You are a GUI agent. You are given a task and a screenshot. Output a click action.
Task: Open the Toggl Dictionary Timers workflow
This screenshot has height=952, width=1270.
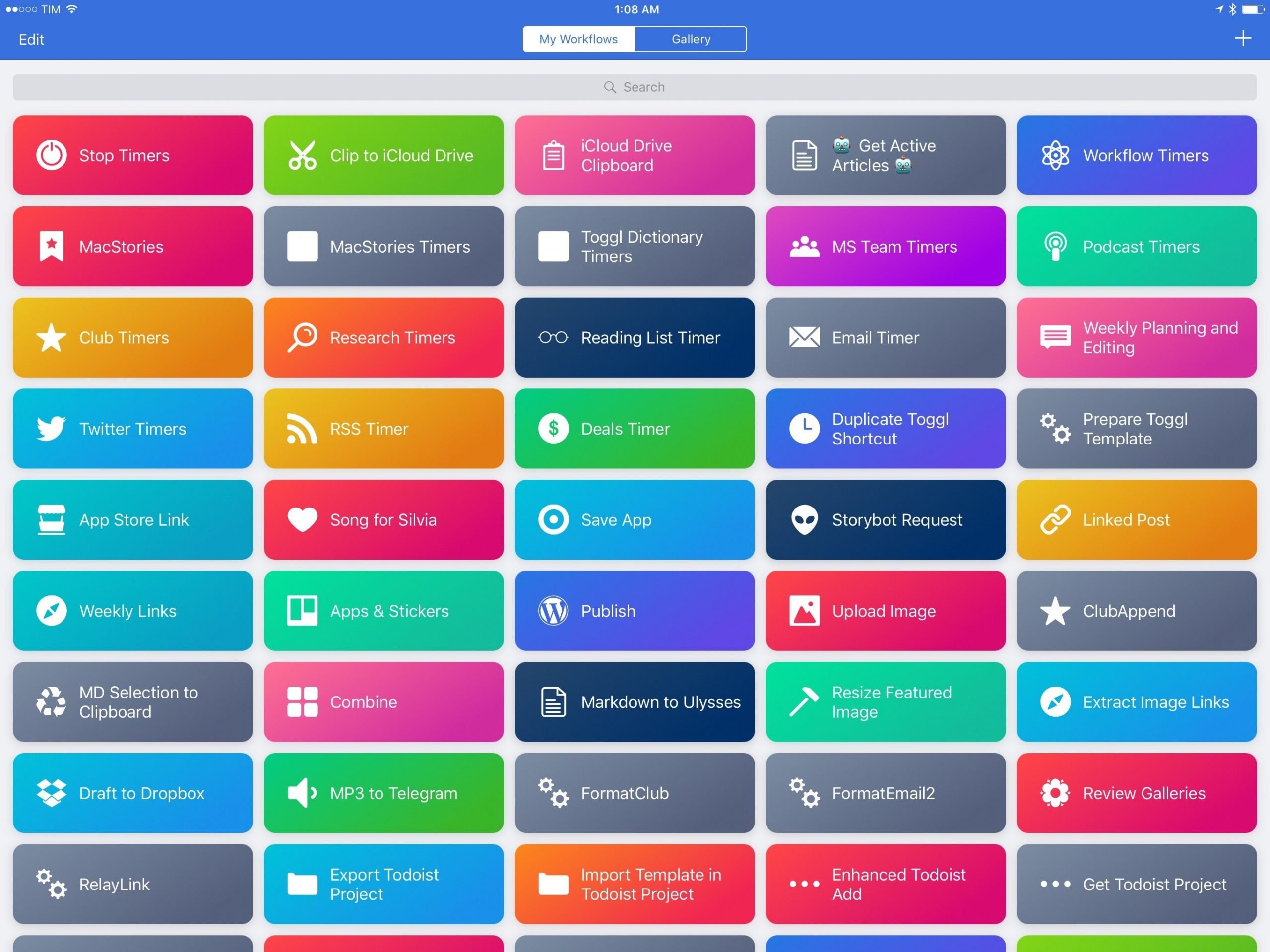[x=635, y=247]
